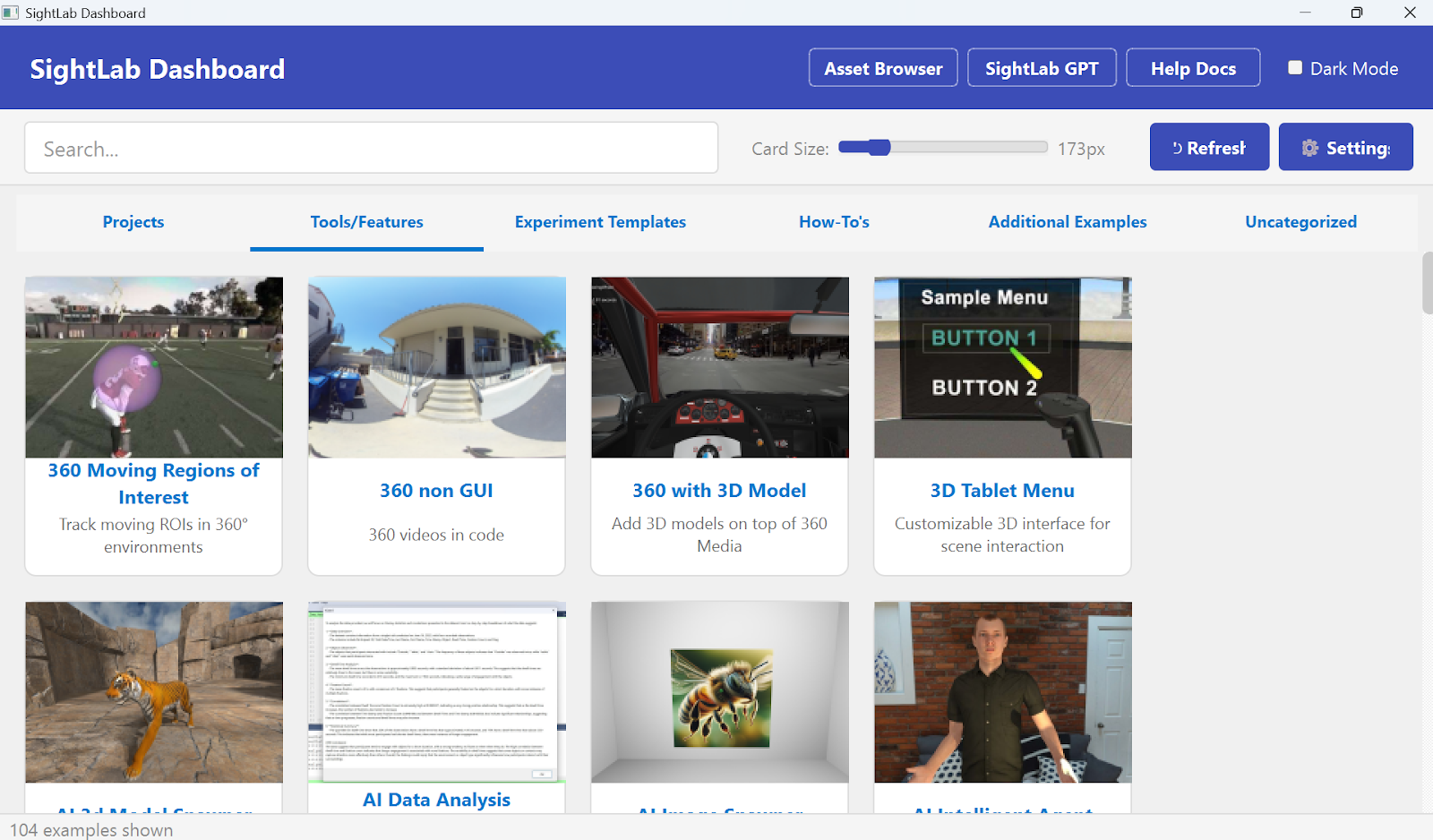Viewport: 1433px width, 840px height.
Task: Launch SightLab GPT
Action: click(1042, 68)
